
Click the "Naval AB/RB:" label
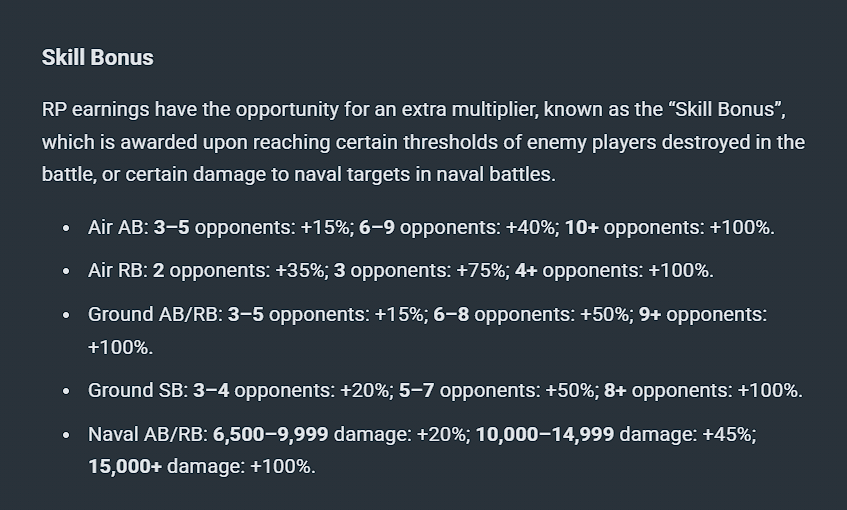click(x=148, y=434)
